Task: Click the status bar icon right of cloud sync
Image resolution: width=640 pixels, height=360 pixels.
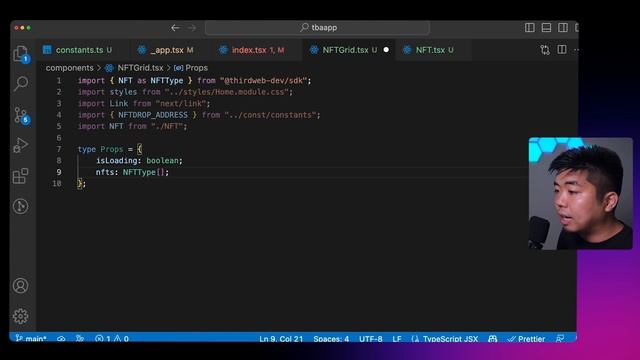Action: [80, 338]
